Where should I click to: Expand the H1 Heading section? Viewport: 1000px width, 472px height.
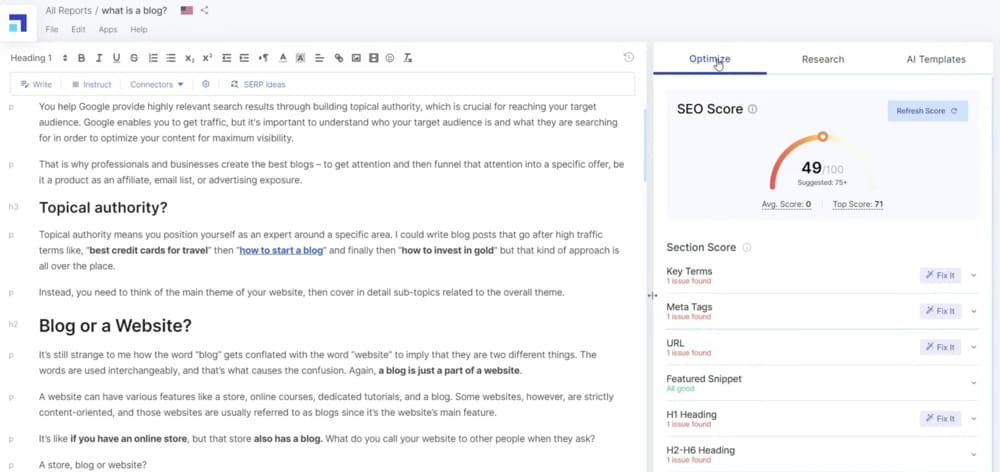pyautogui.click(x=973, y=418)
